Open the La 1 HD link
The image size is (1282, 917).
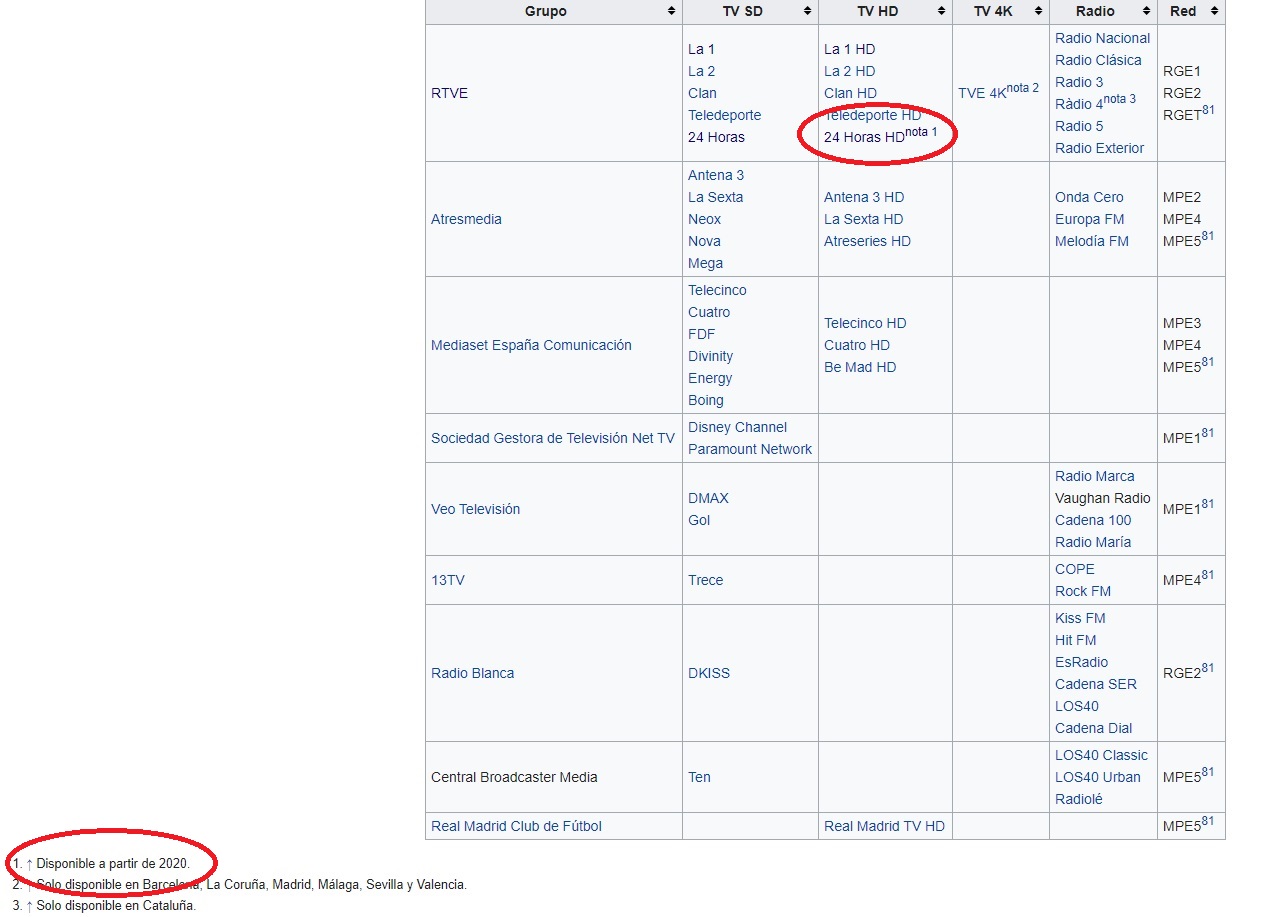[x=850, y=49]
